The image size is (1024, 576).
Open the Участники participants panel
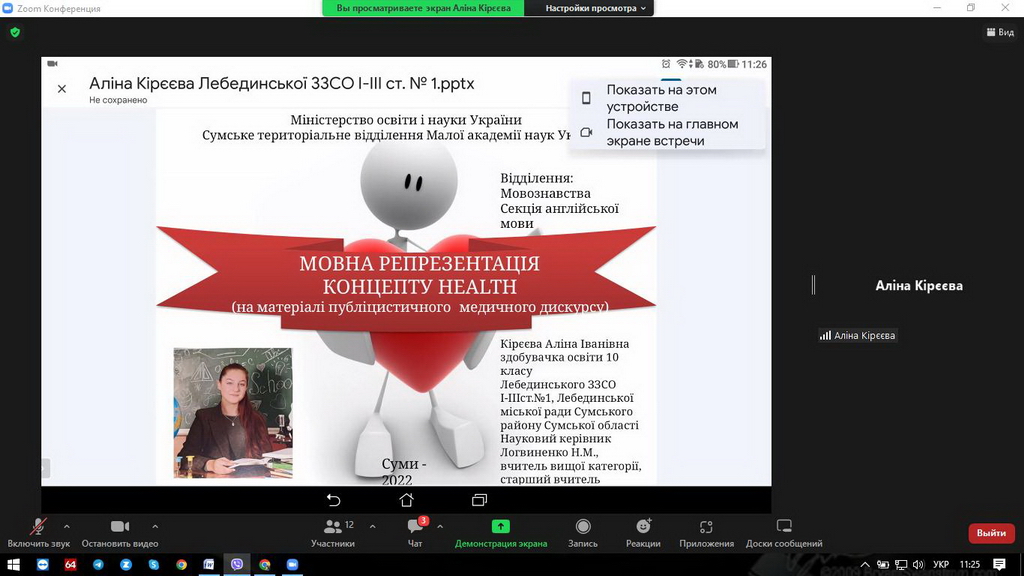332,532
